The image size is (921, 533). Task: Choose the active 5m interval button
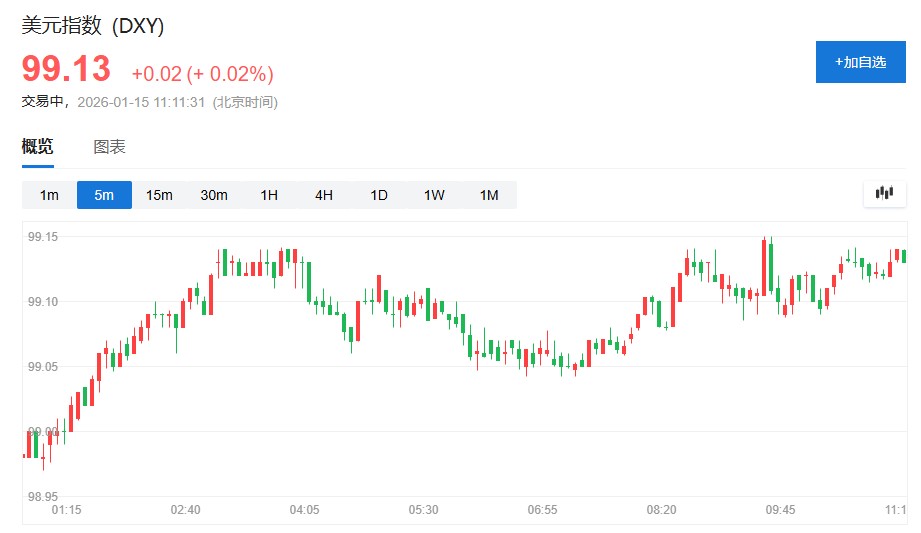tap(104, 195)
